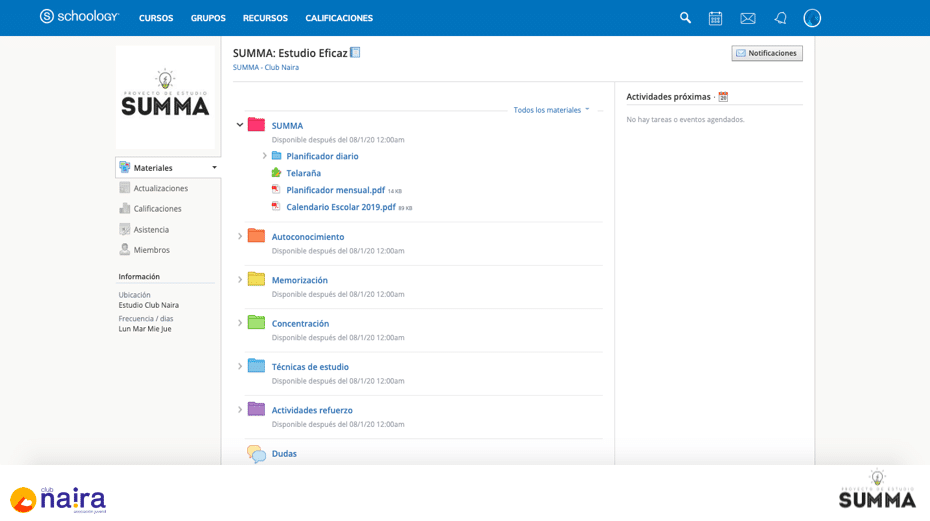Screen dimensions: 930x521
Task: Open the Dudas discussion link
Action: (x=284, y=453)
